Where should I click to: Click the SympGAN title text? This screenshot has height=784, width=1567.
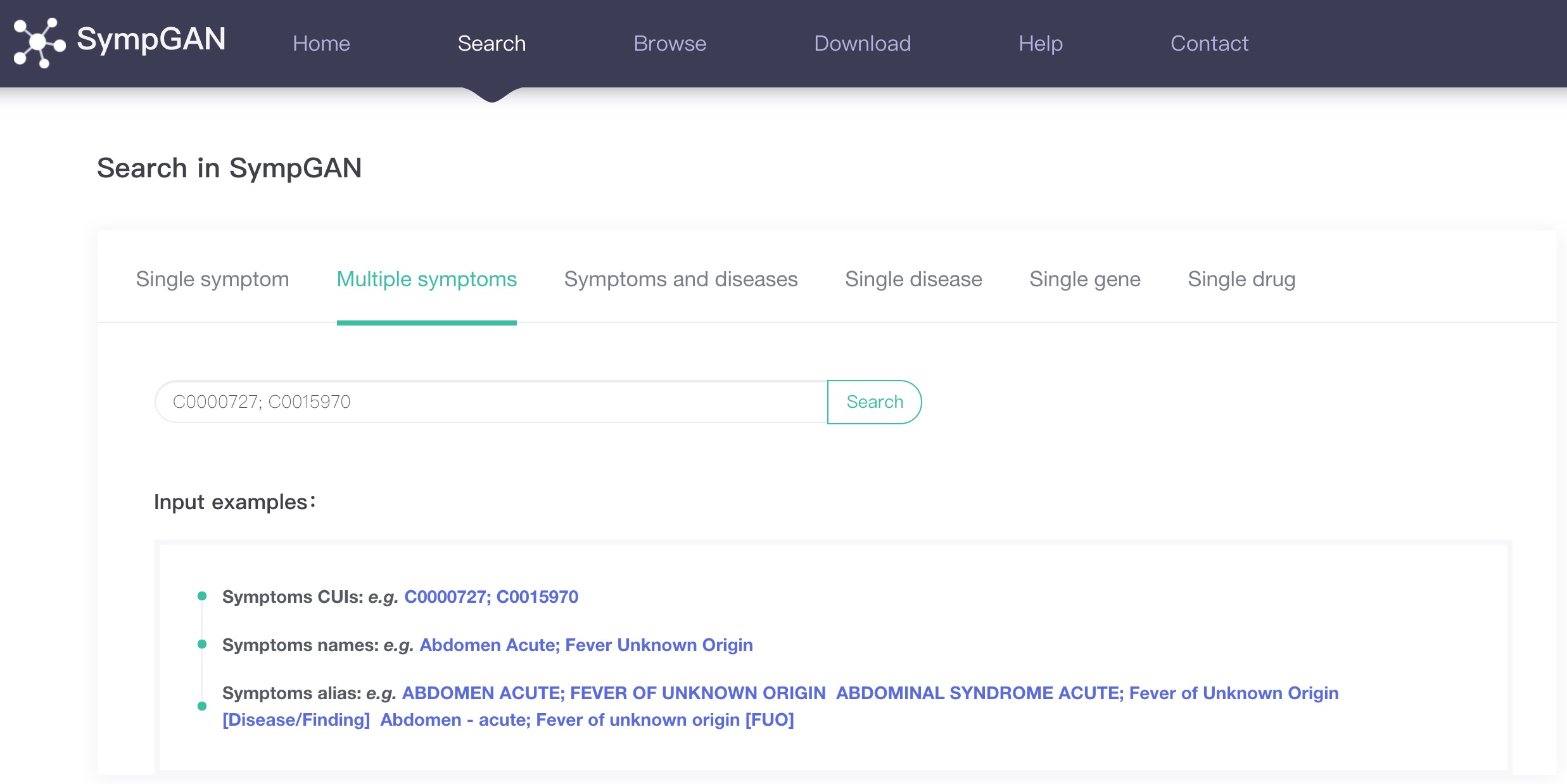point(151,39)
